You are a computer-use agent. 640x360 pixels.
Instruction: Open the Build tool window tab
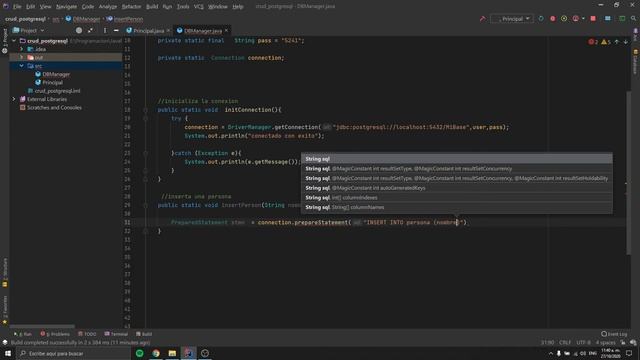144,334
